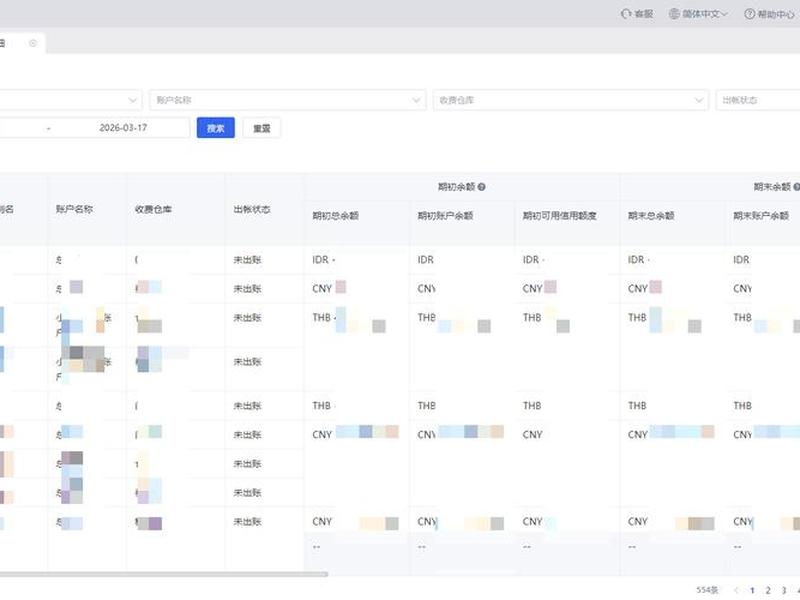Go to page 1 in pagination
Viewport: 800px width, 600px height.
click(x=752, y=590)
